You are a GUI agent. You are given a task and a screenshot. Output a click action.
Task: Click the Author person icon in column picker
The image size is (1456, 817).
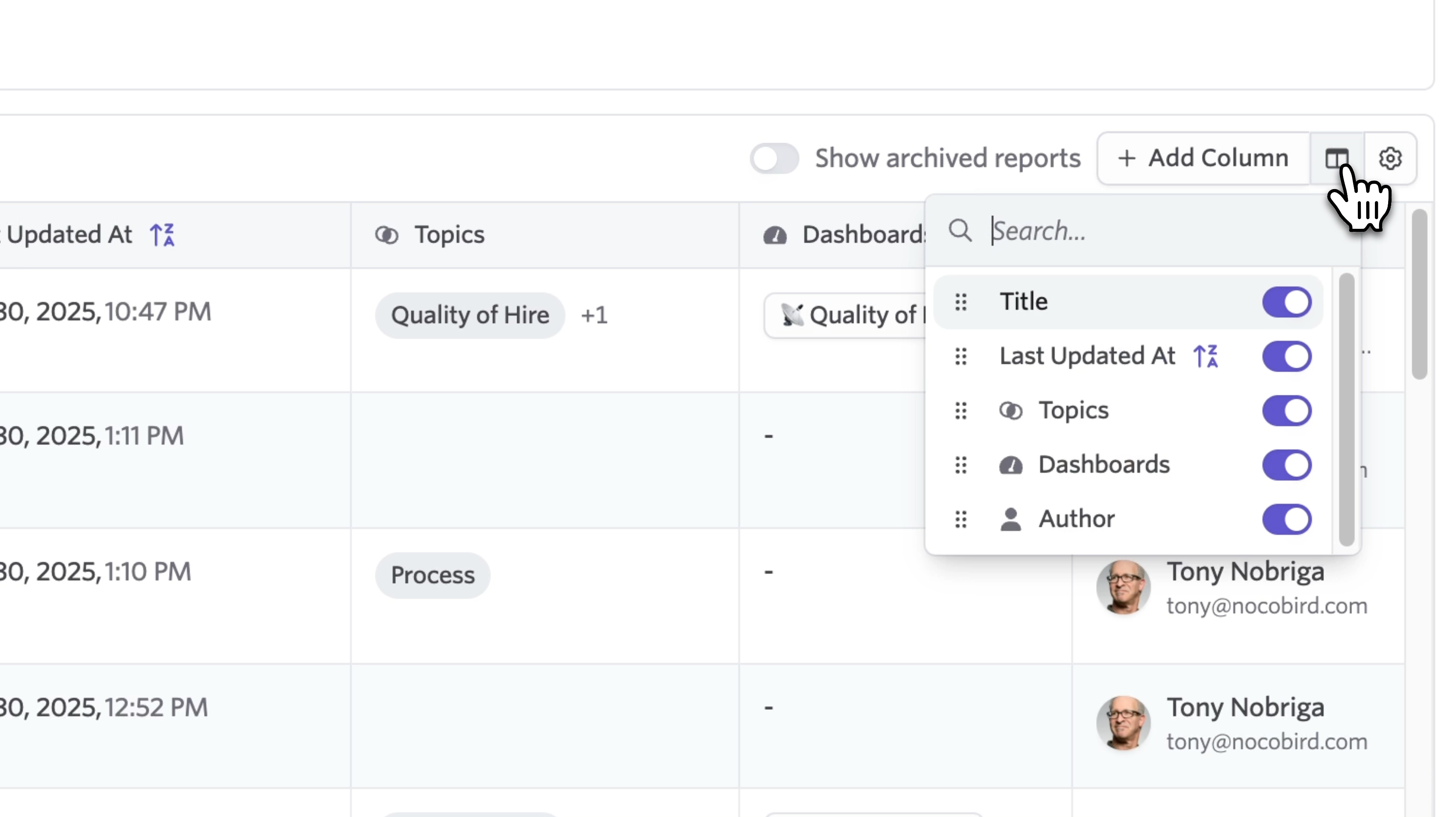(1010, 519)
